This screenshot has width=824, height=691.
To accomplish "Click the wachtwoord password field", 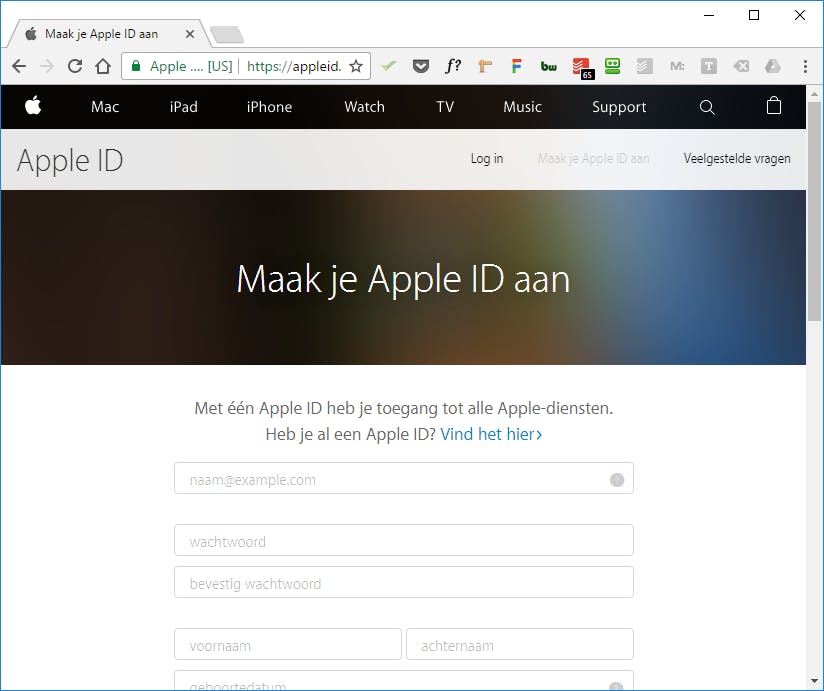I will pos(403,540).
